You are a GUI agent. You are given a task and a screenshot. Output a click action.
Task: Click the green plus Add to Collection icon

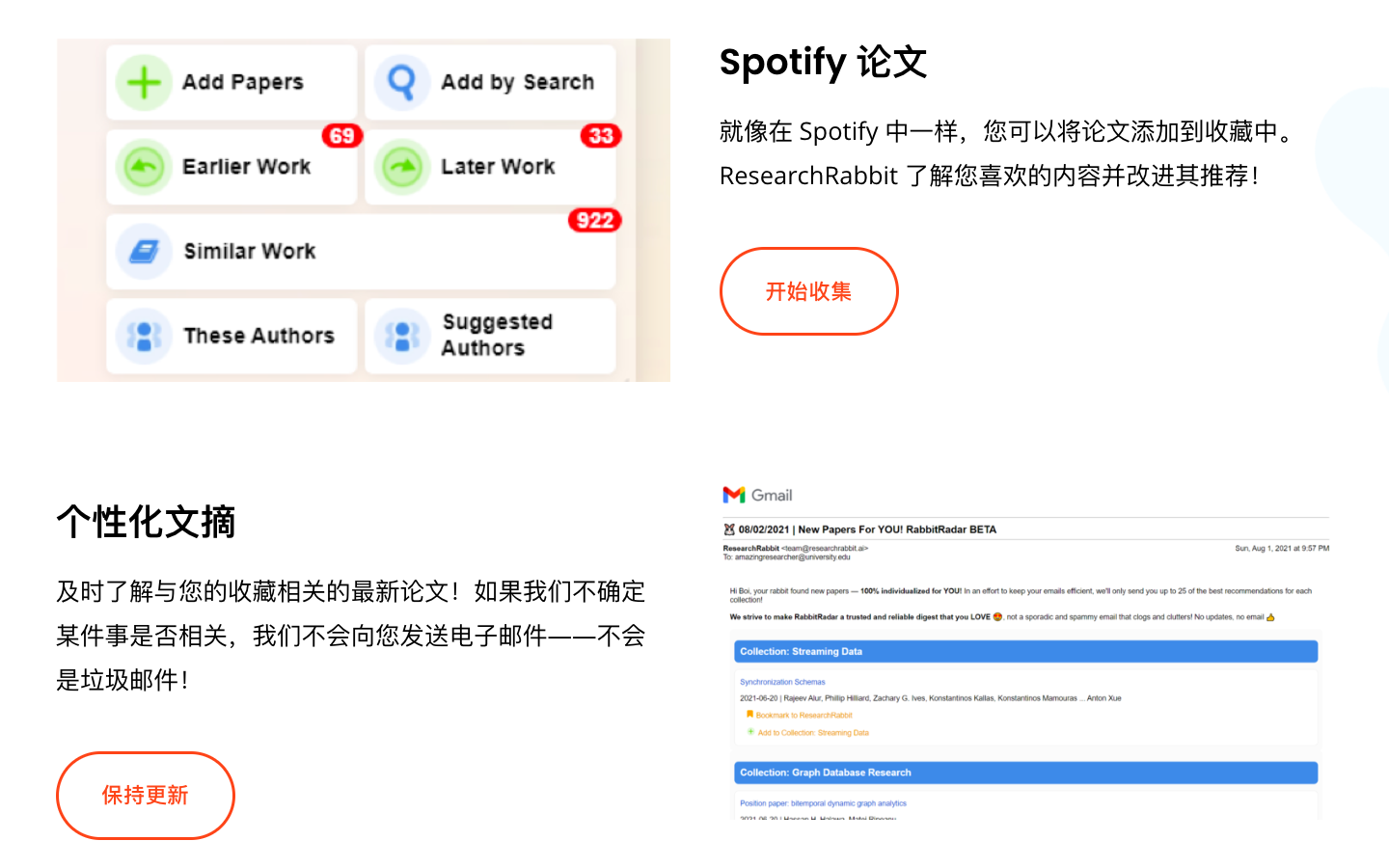751,732
